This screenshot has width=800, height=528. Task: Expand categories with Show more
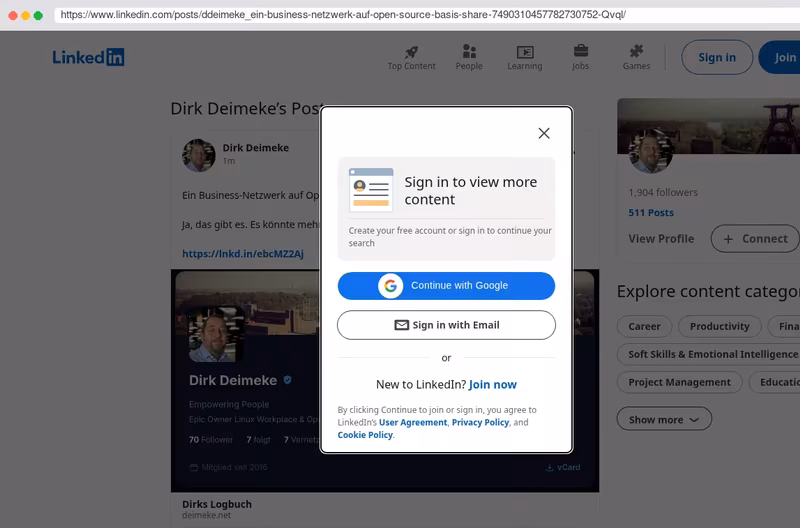click(x=664, y=419)
